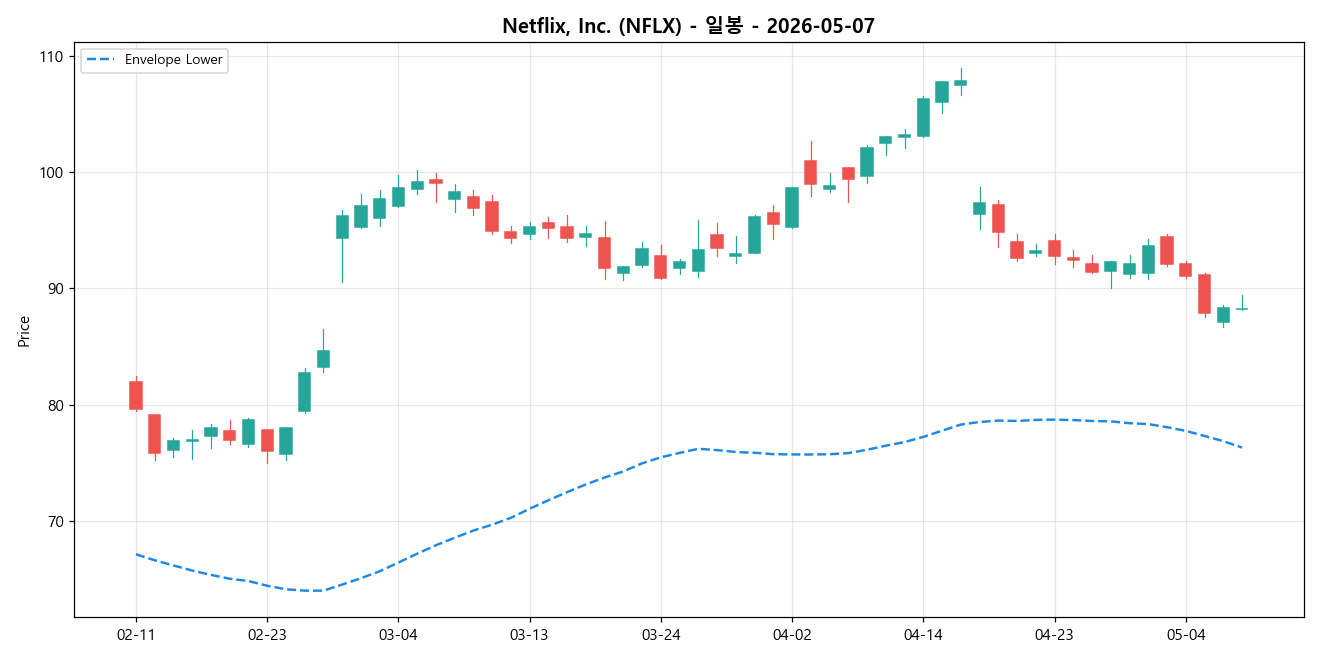The image size is (1320, 660).
Task: Click the 110 y-axis tick label
Action: (51, 57)
